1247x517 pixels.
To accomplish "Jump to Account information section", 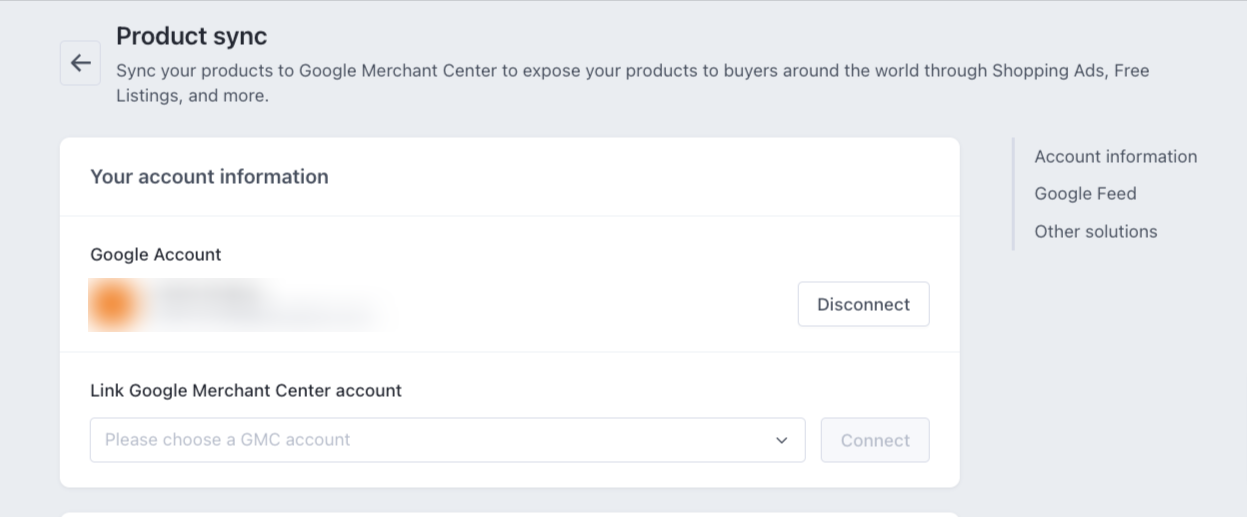I will tap(1115, 157).
